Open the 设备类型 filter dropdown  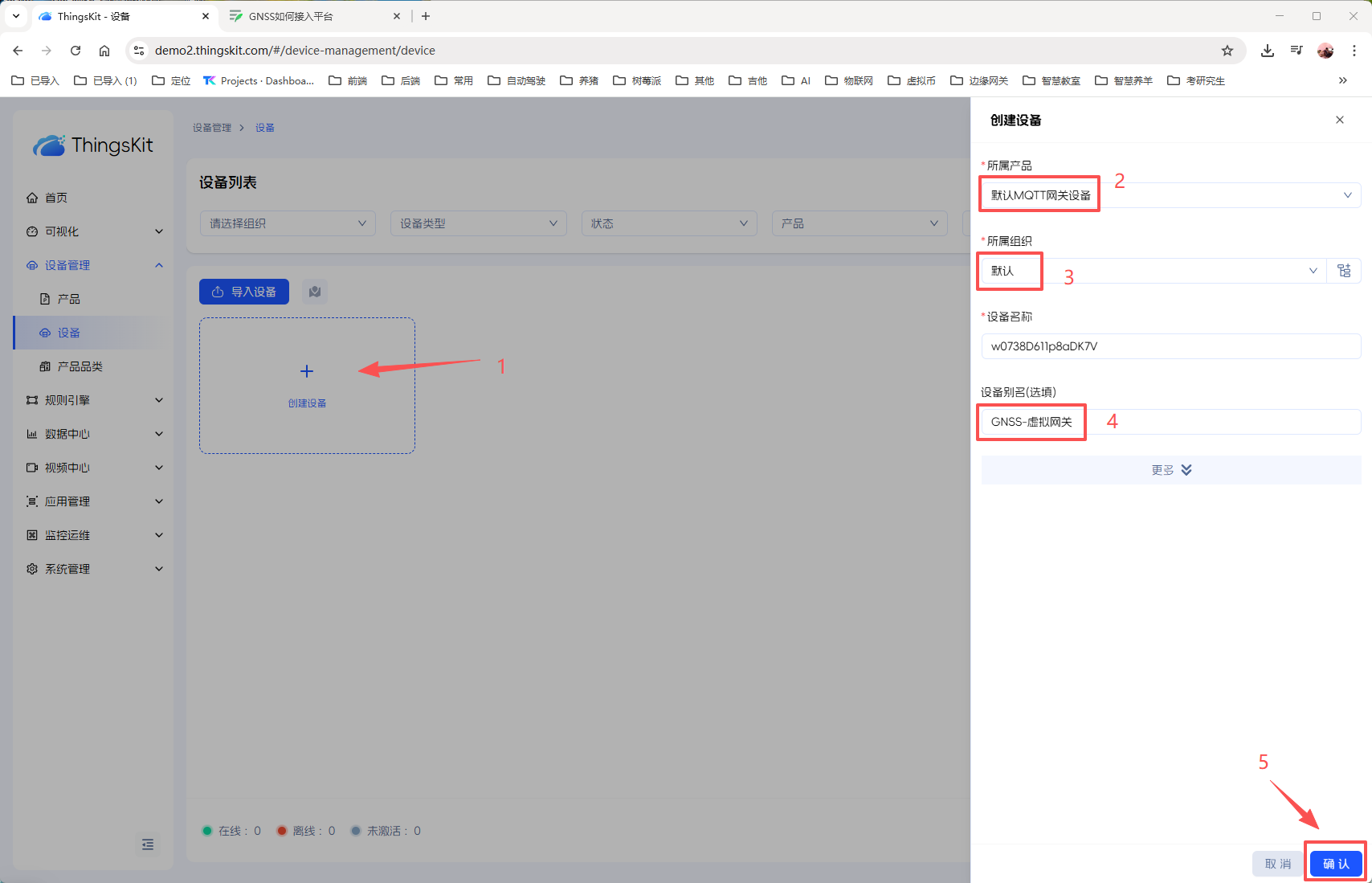click(x=478, y=223)
